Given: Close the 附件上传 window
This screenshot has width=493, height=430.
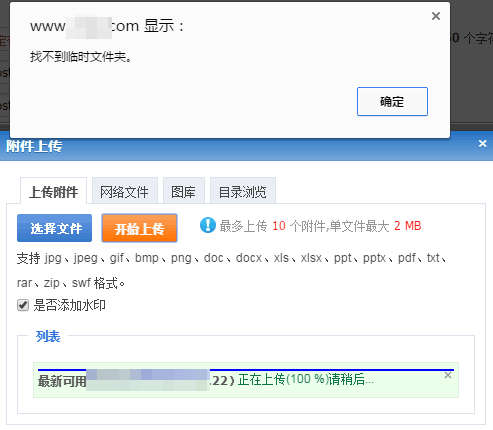Looking at the screenshot, I should point(482,144).
